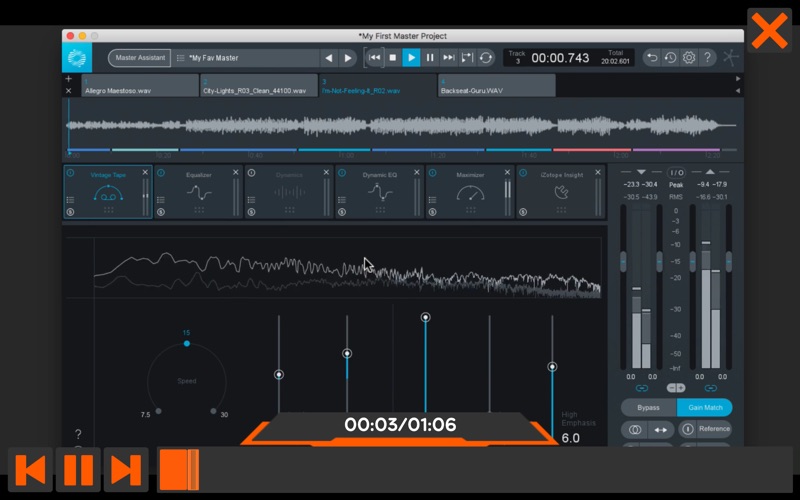This screenshot has width=800, height=500.
Task: Select the City-Lights_R03_Clean_44100.wav track tab
Action: (x=259, y=85)
